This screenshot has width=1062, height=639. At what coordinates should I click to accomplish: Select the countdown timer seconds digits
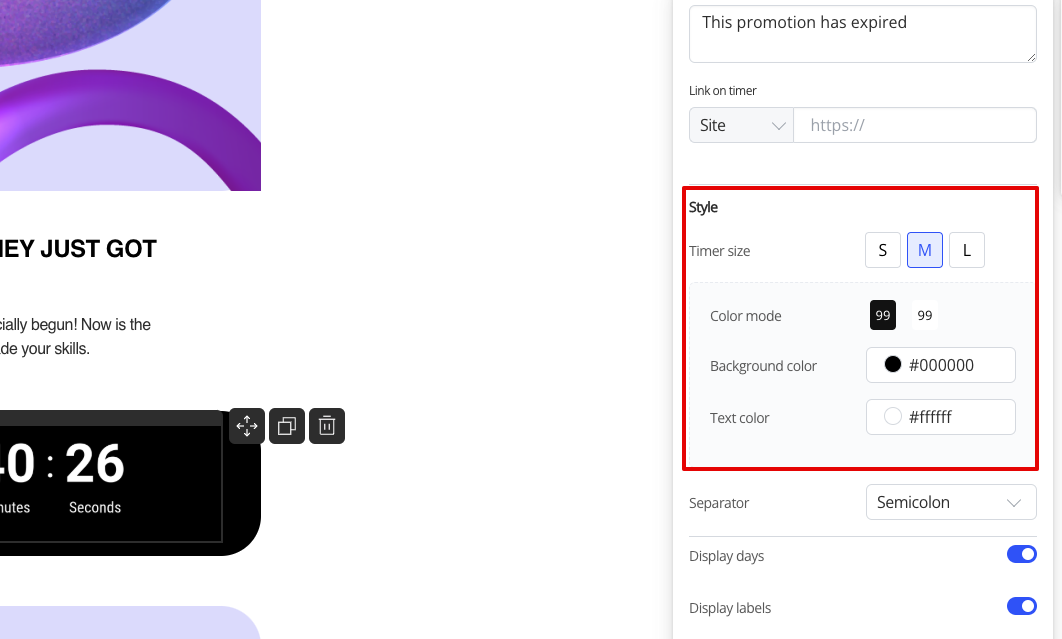(95, 464)
